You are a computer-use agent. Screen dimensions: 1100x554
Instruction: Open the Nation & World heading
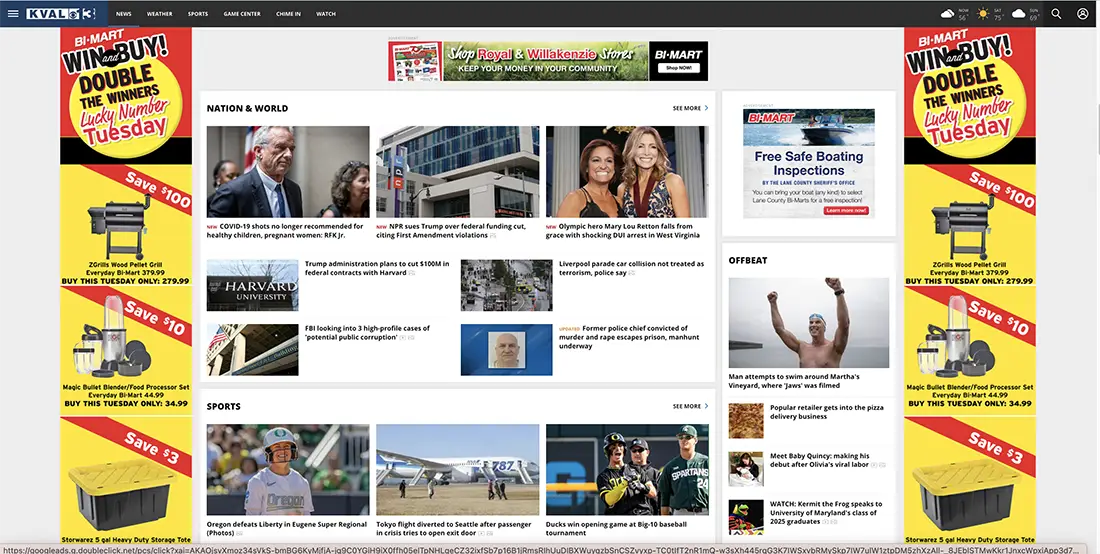click(247, 108)
